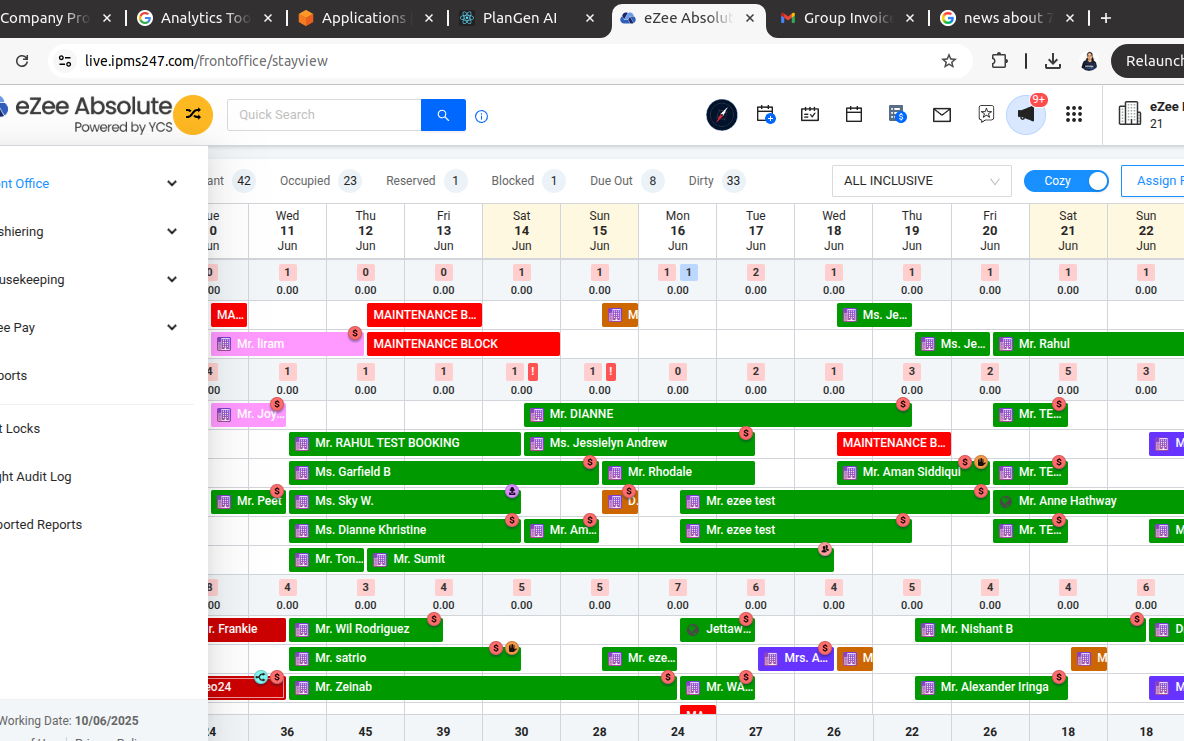Toggle the Cozy view switch

click(x=1066, y=181)
